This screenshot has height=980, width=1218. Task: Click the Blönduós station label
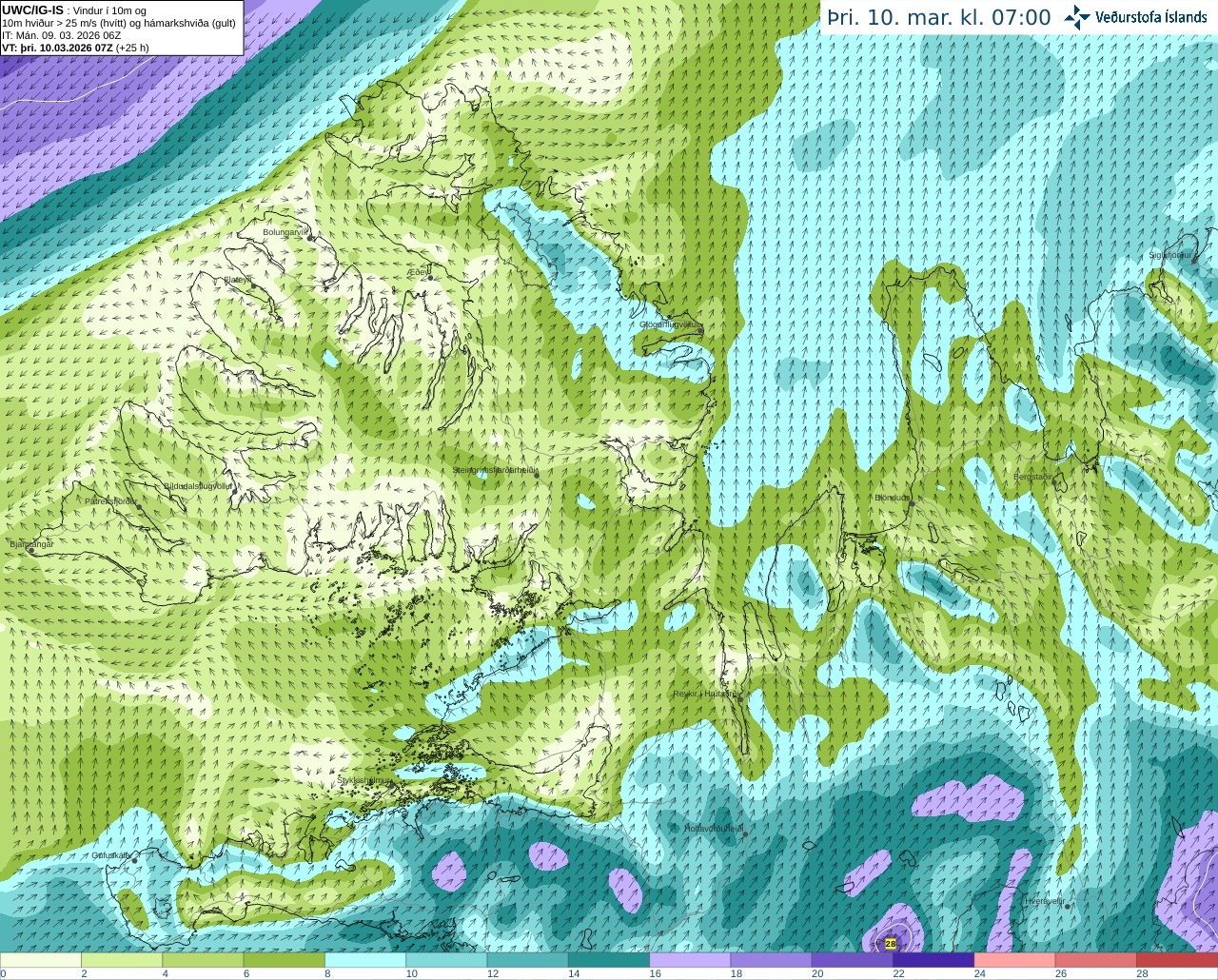[x=893, y=498]
